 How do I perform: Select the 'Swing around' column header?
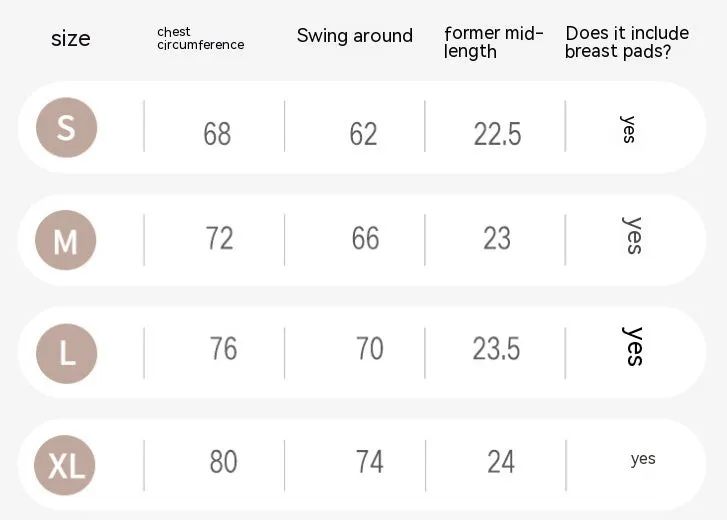(355, 36)
